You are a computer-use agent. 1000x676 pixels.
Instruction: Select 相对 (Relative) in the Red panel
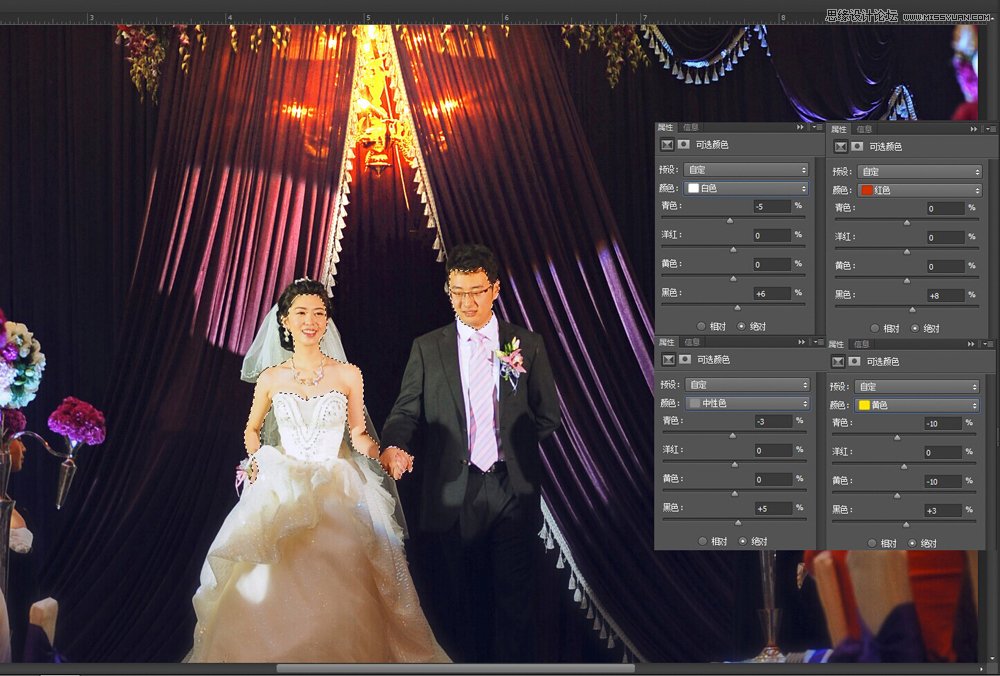pos(875,328)
